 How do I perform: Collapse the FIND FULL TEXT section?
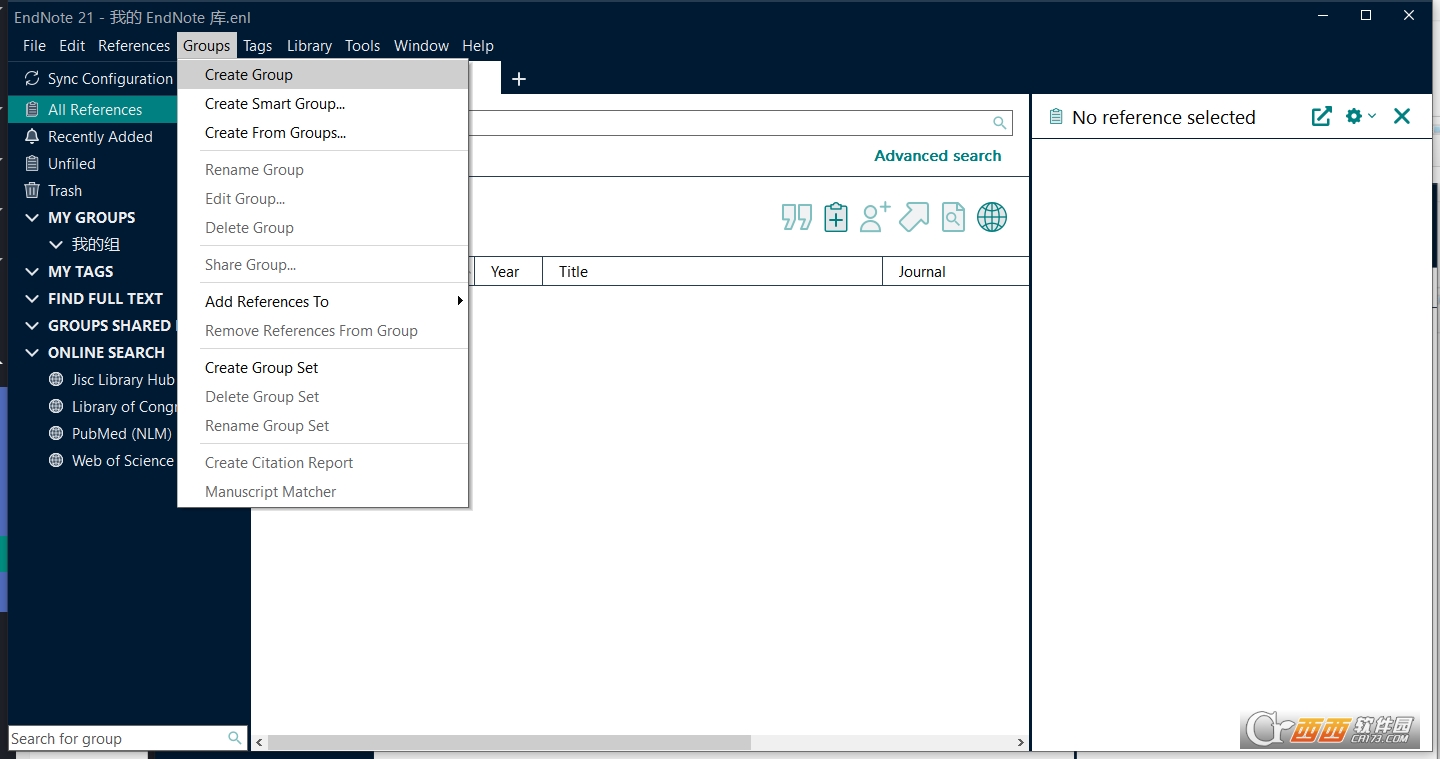coord(32,299)
